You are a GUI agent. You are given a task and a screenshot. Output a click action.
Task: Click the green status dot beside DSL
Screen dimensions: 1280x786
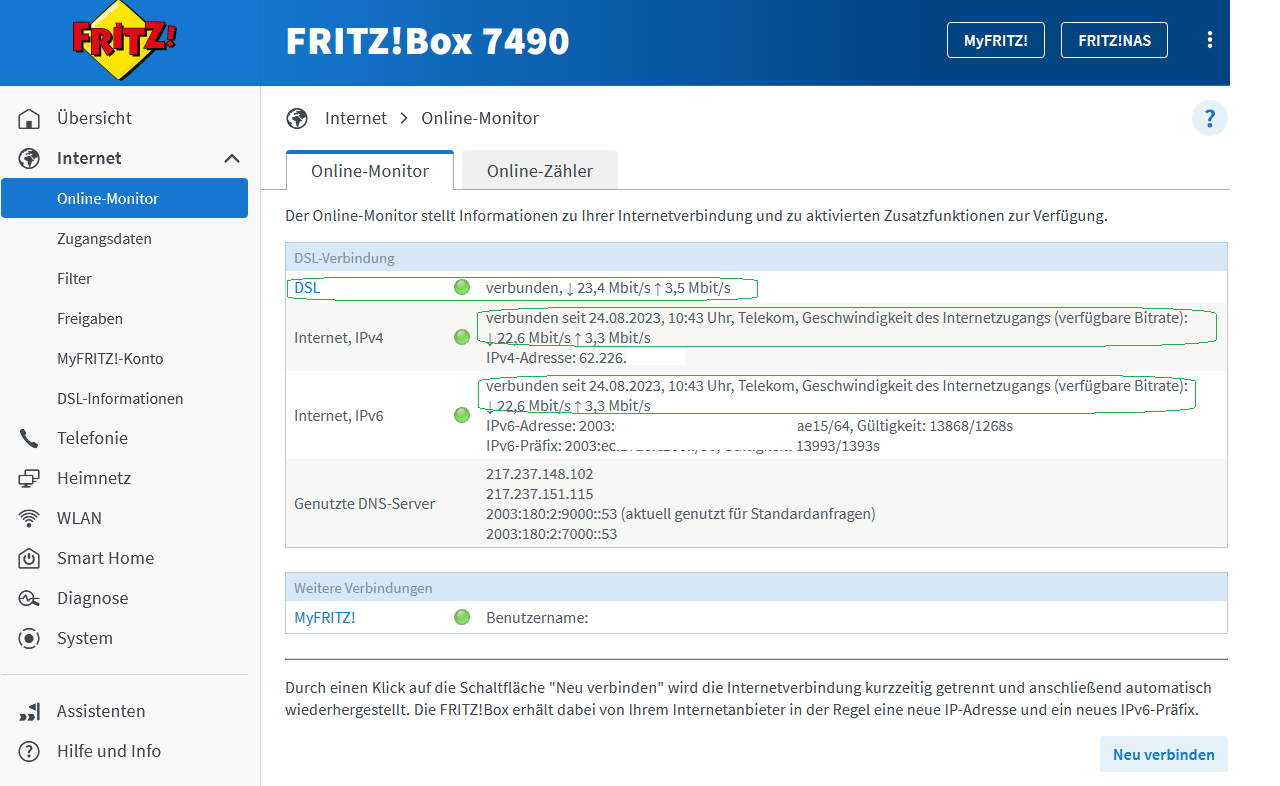[x=462, y=288]
